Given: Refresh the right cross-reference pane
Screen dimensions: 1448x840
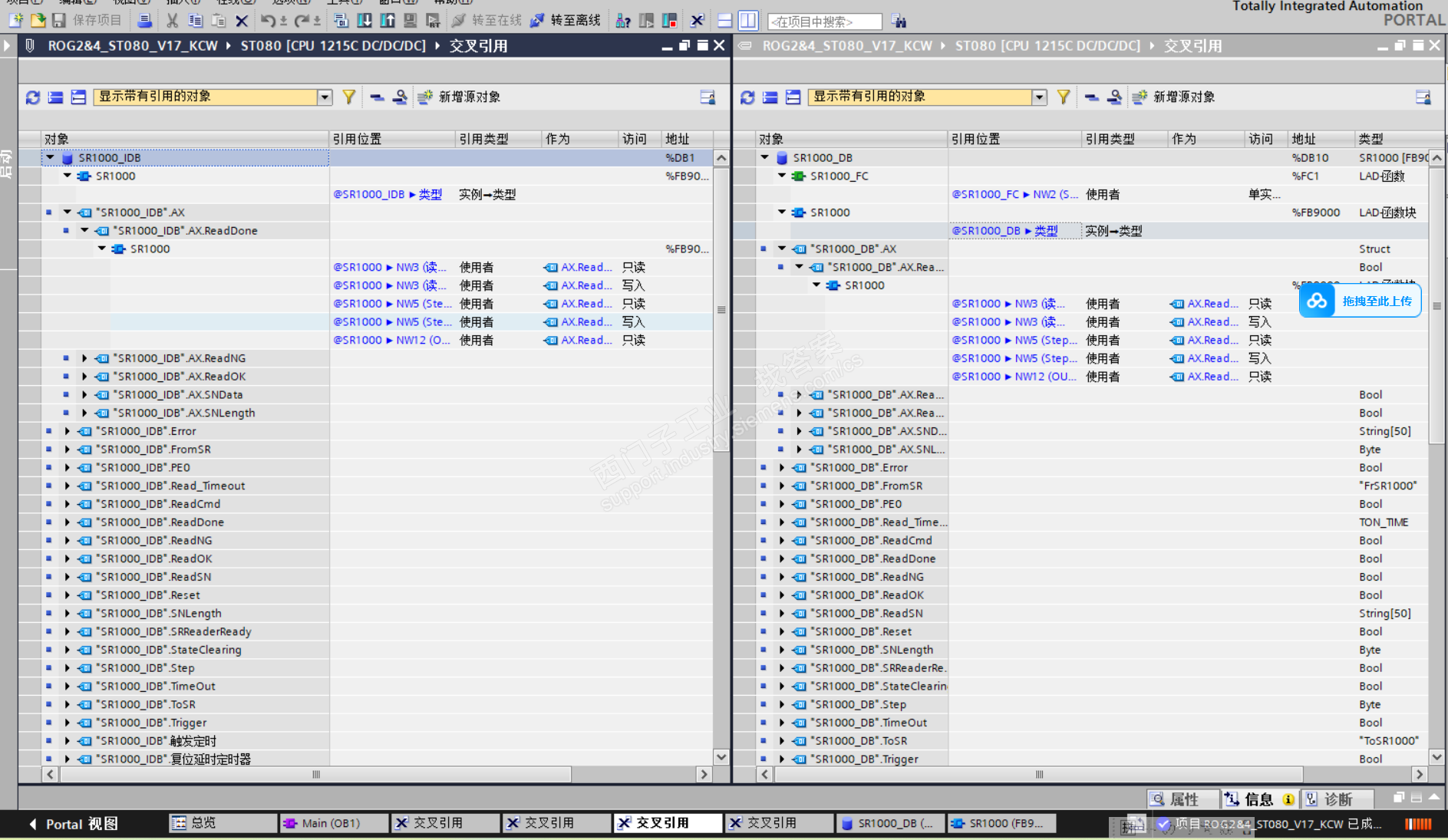Looking at the screenshot, I should pyautogui.click(x=747, y=97).
